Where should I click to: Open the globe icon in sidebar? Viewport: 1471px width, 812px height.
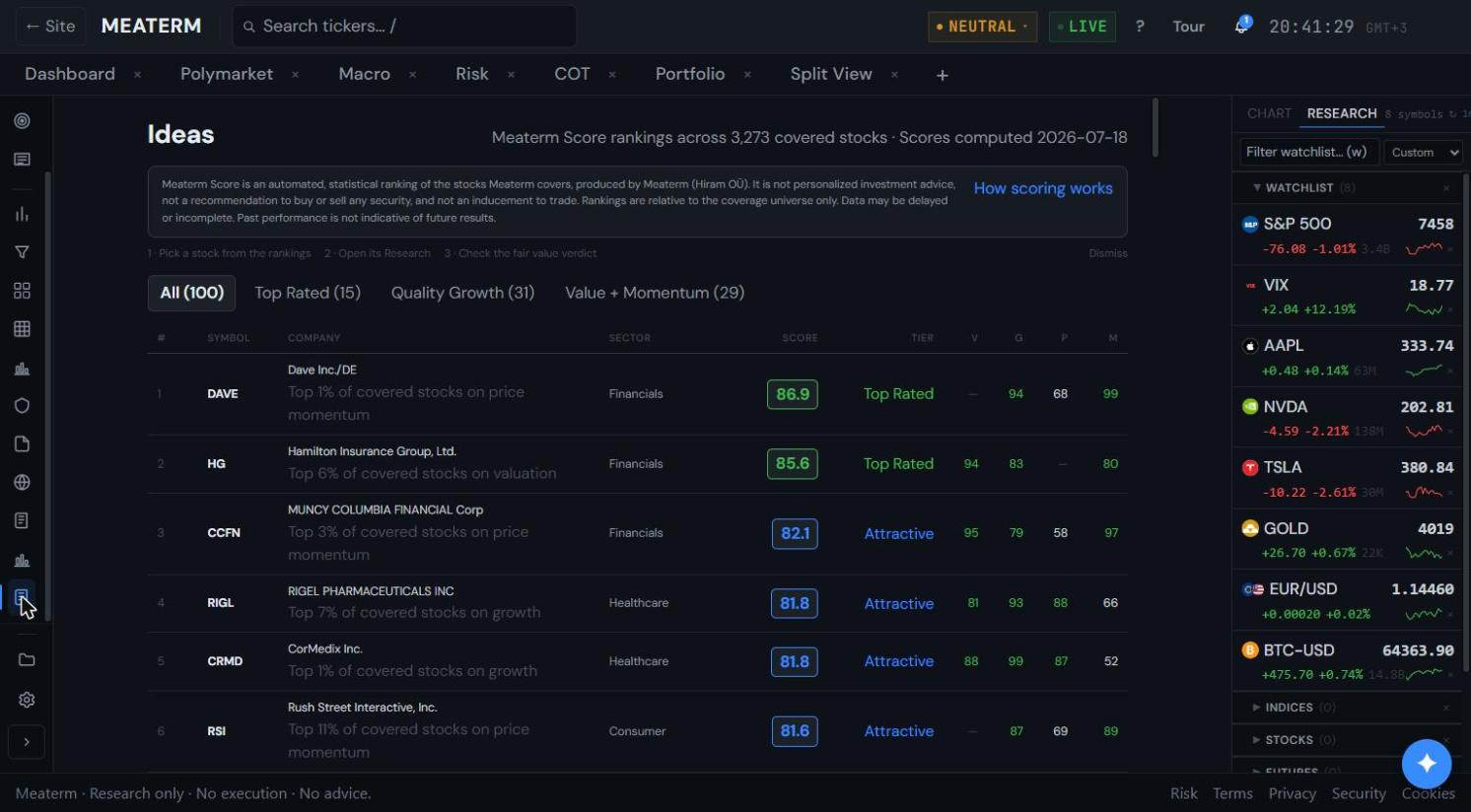[22, 483]
